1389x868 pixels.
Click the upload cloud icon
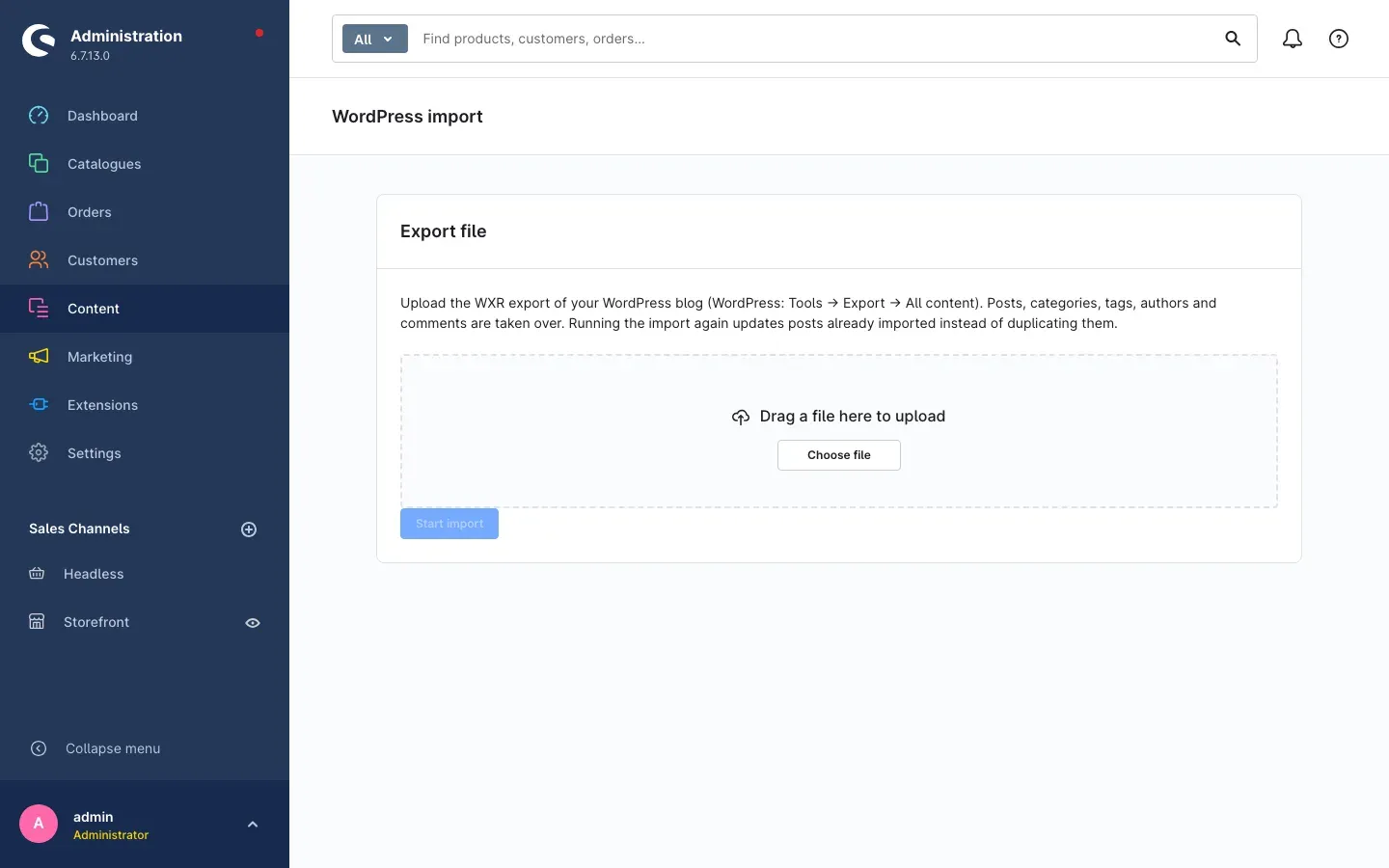click(x=741, y=417)
